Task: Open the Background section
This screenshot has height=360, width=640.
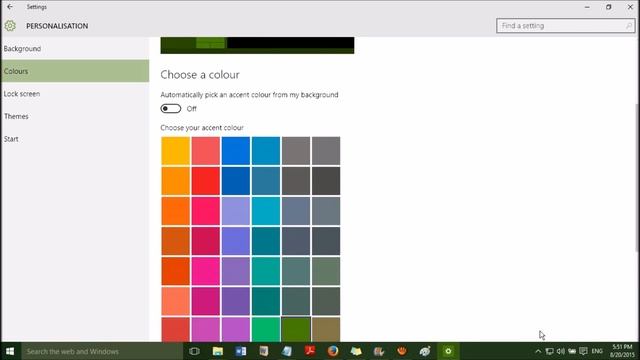Action: point(75,49)
